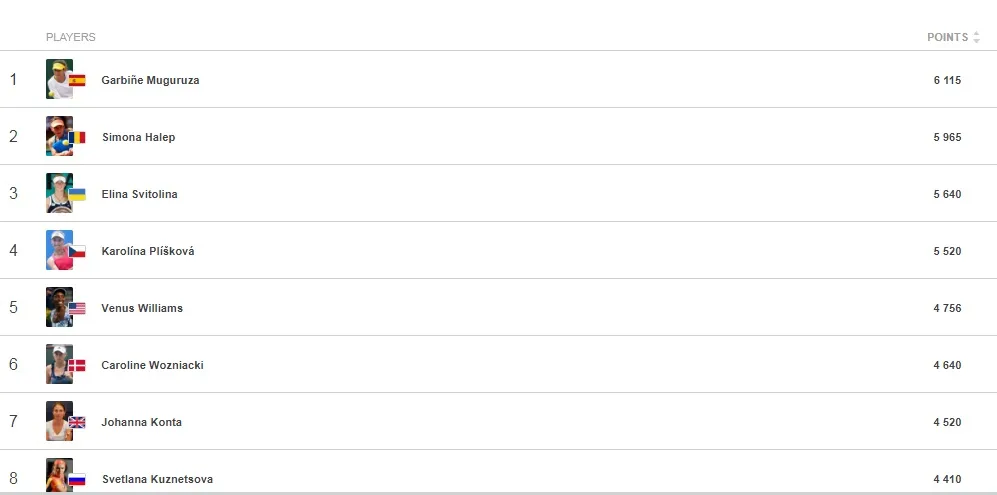Sort rankings using the POINTS arrows
Viewport: 997px width, 495px height.
976,38
